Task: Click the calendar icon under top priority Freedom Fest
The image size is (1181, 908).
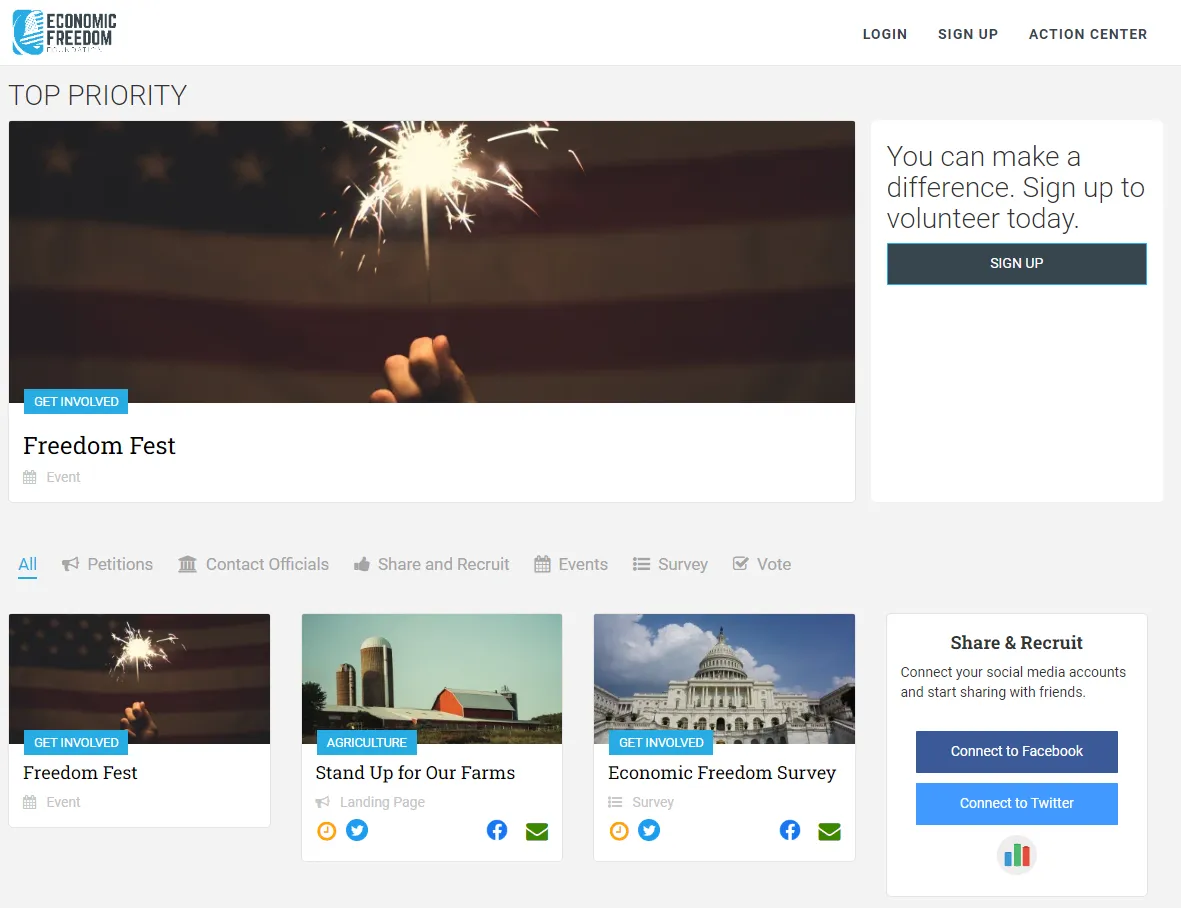Action: [x=29, y=477]
